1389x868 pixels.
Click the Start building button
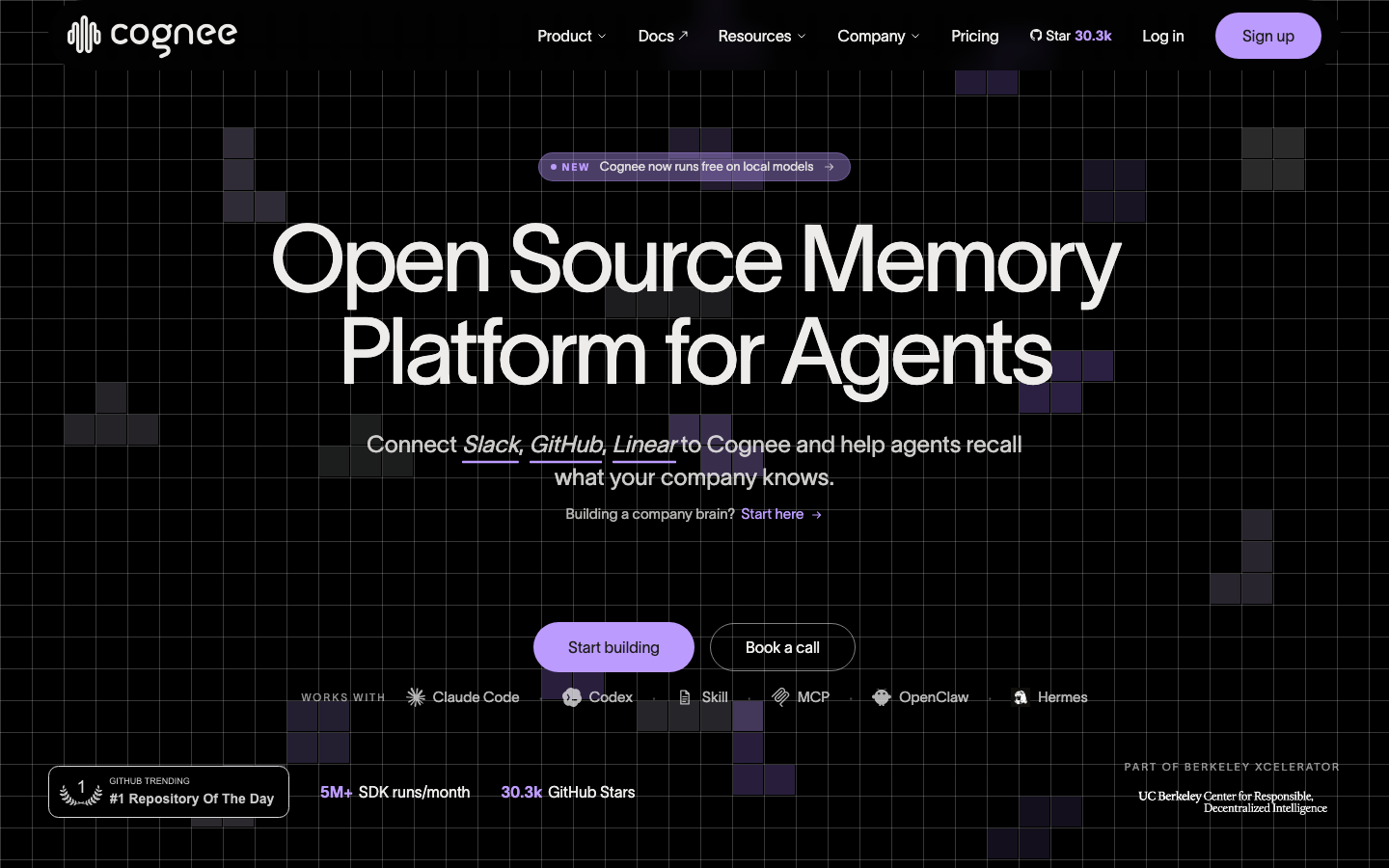click(x=613, y=647)
